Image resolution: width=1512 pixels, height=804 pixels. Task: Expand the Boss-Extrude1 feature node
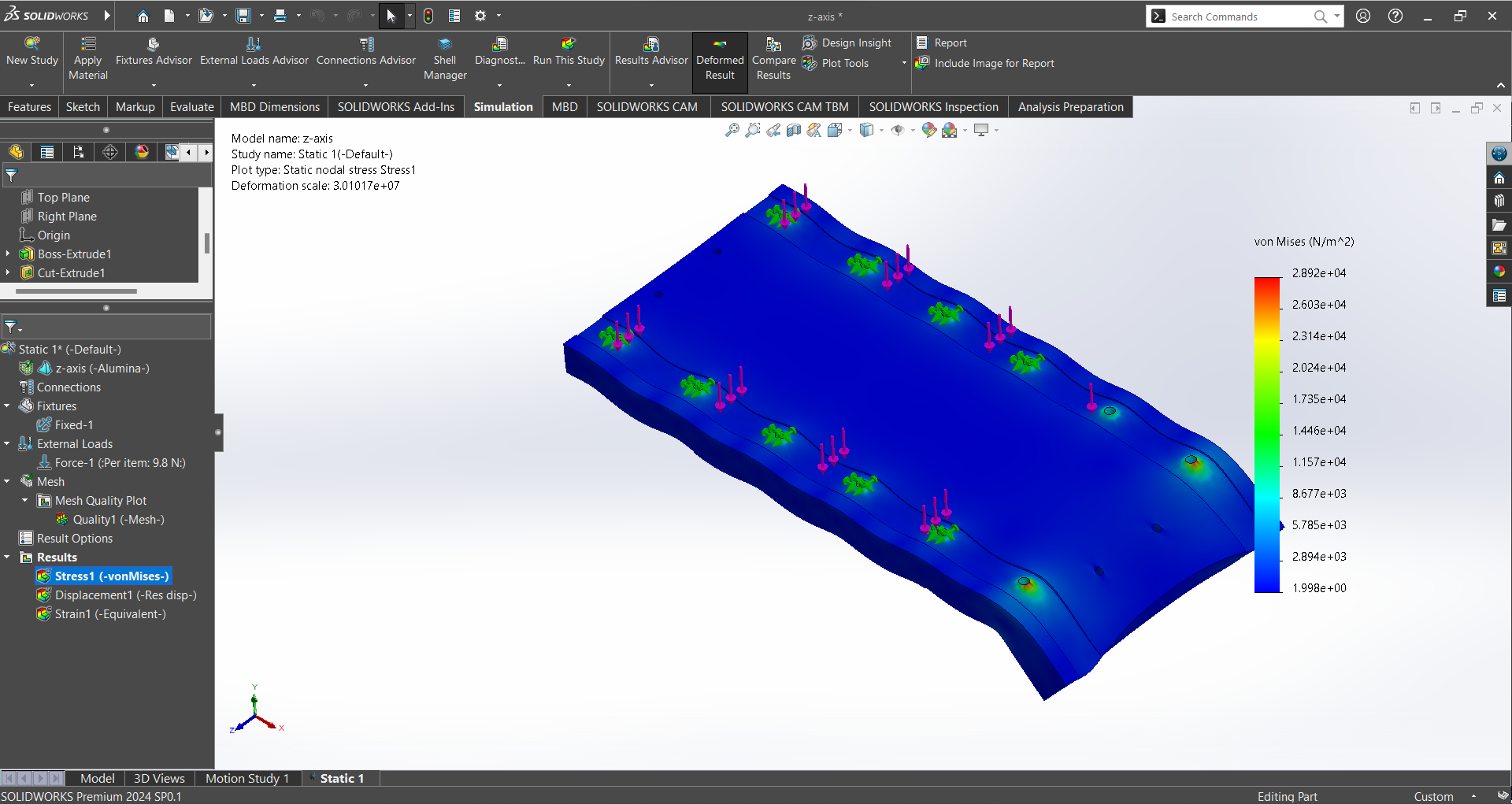[x=9, y=254]
